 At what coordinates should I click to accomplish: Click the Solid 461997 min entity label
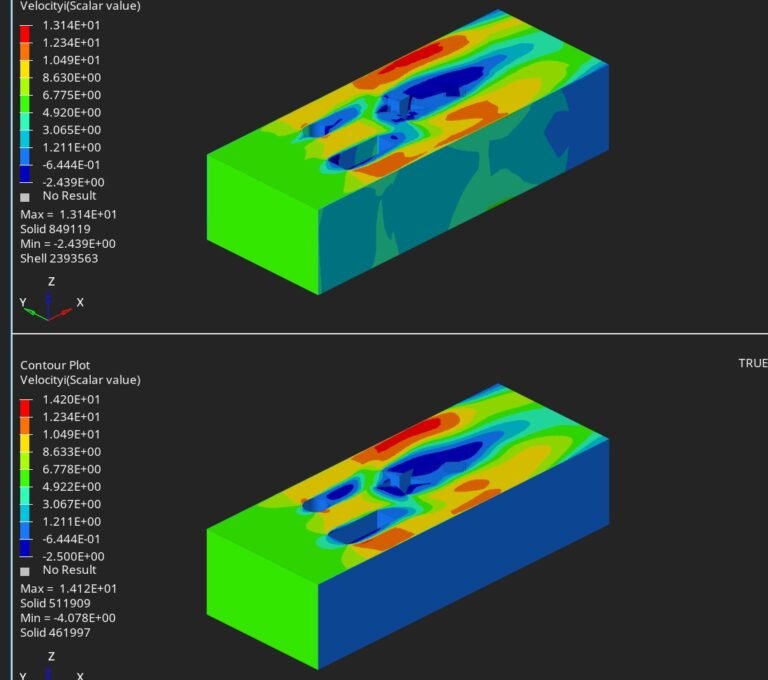pos(55,633)
